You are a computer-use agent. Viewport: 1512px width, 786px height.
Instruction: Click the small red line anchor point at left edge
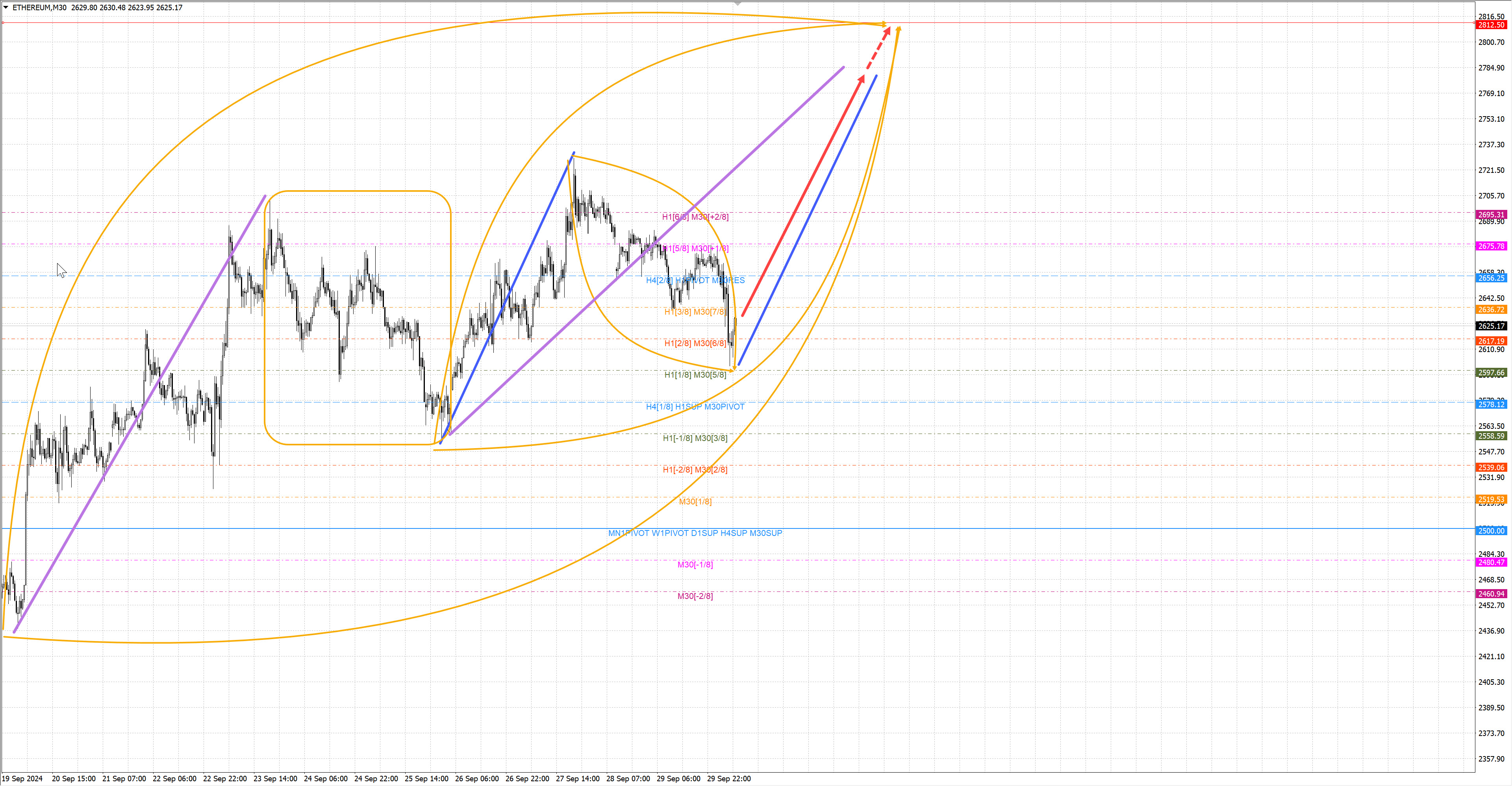[x=3, y=22]
